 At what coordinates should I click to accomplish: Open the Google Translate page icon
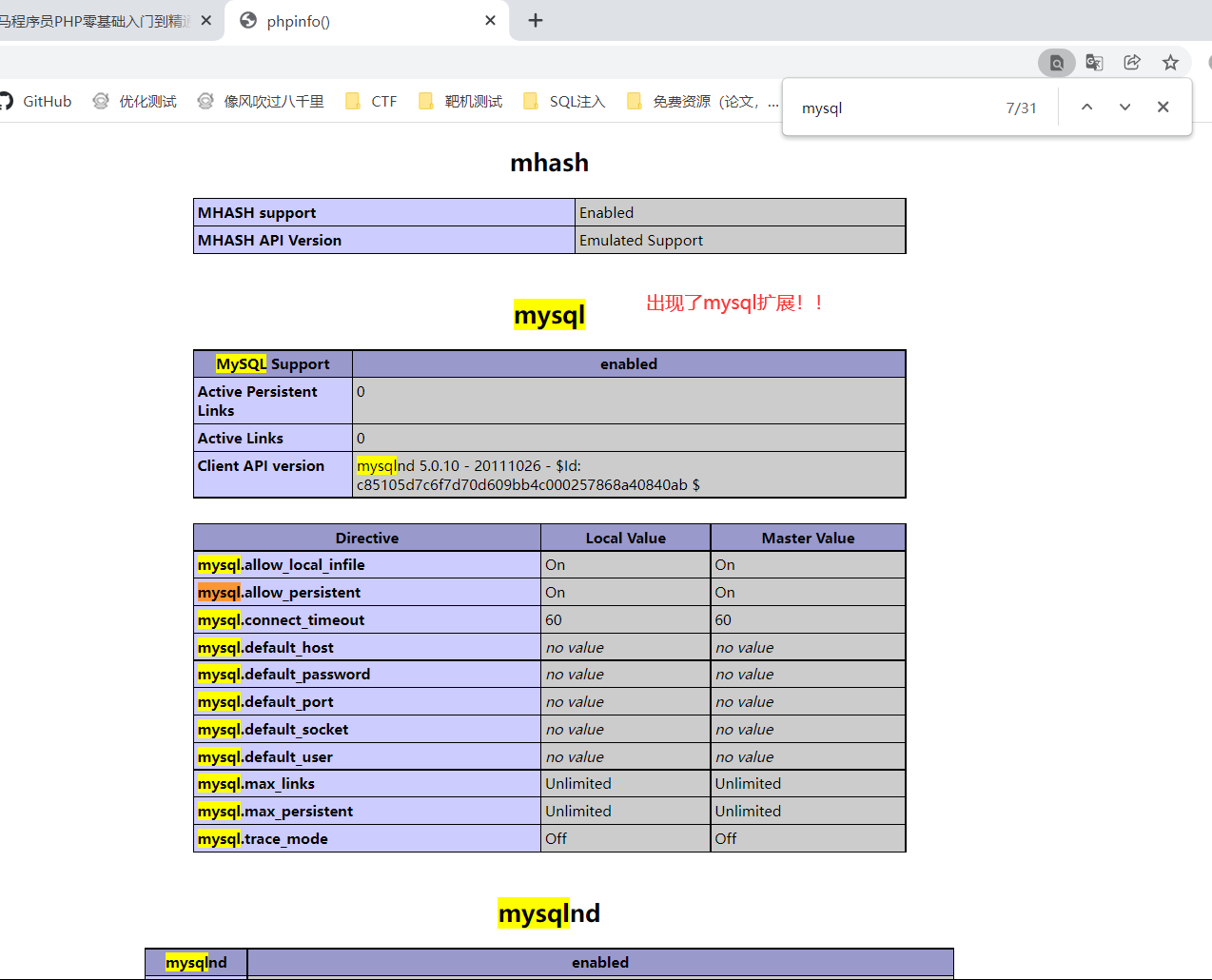pyautogui.click(x=1094, y=63)
